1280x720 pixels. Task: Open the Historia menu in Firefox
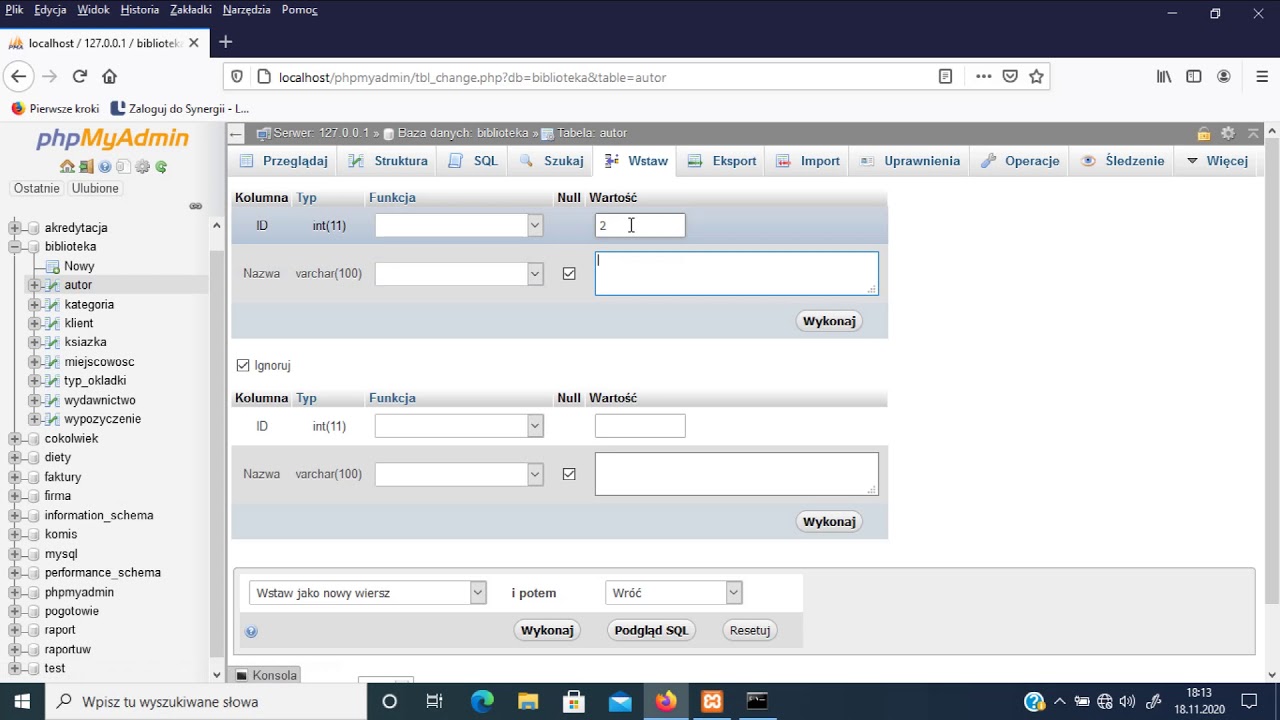(x=140, y=10)
